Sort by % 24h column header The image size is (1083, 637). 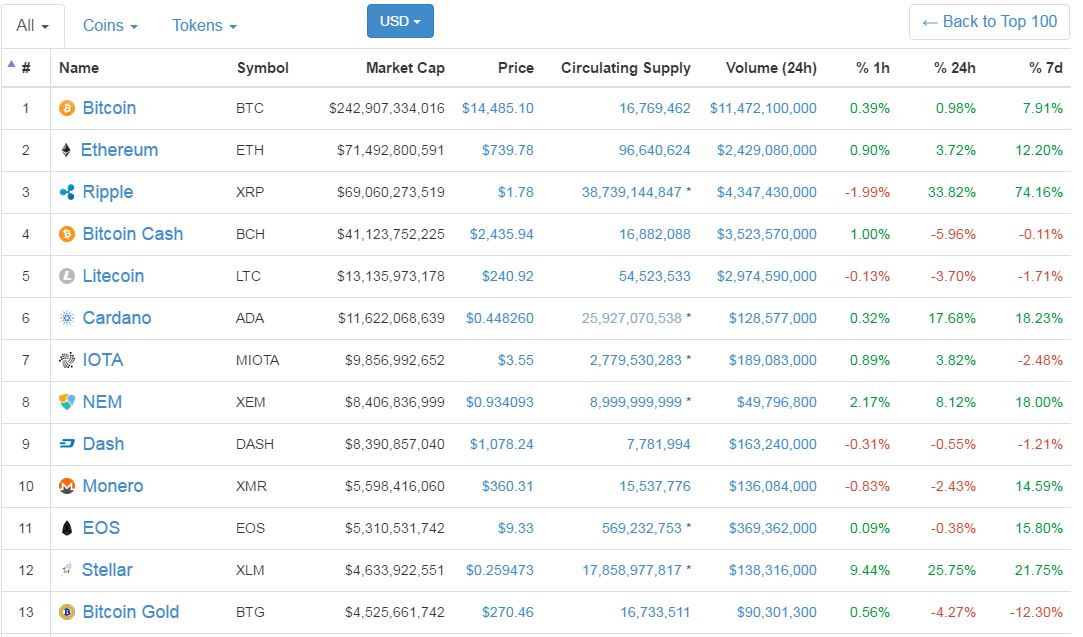(x=955, y=68)
